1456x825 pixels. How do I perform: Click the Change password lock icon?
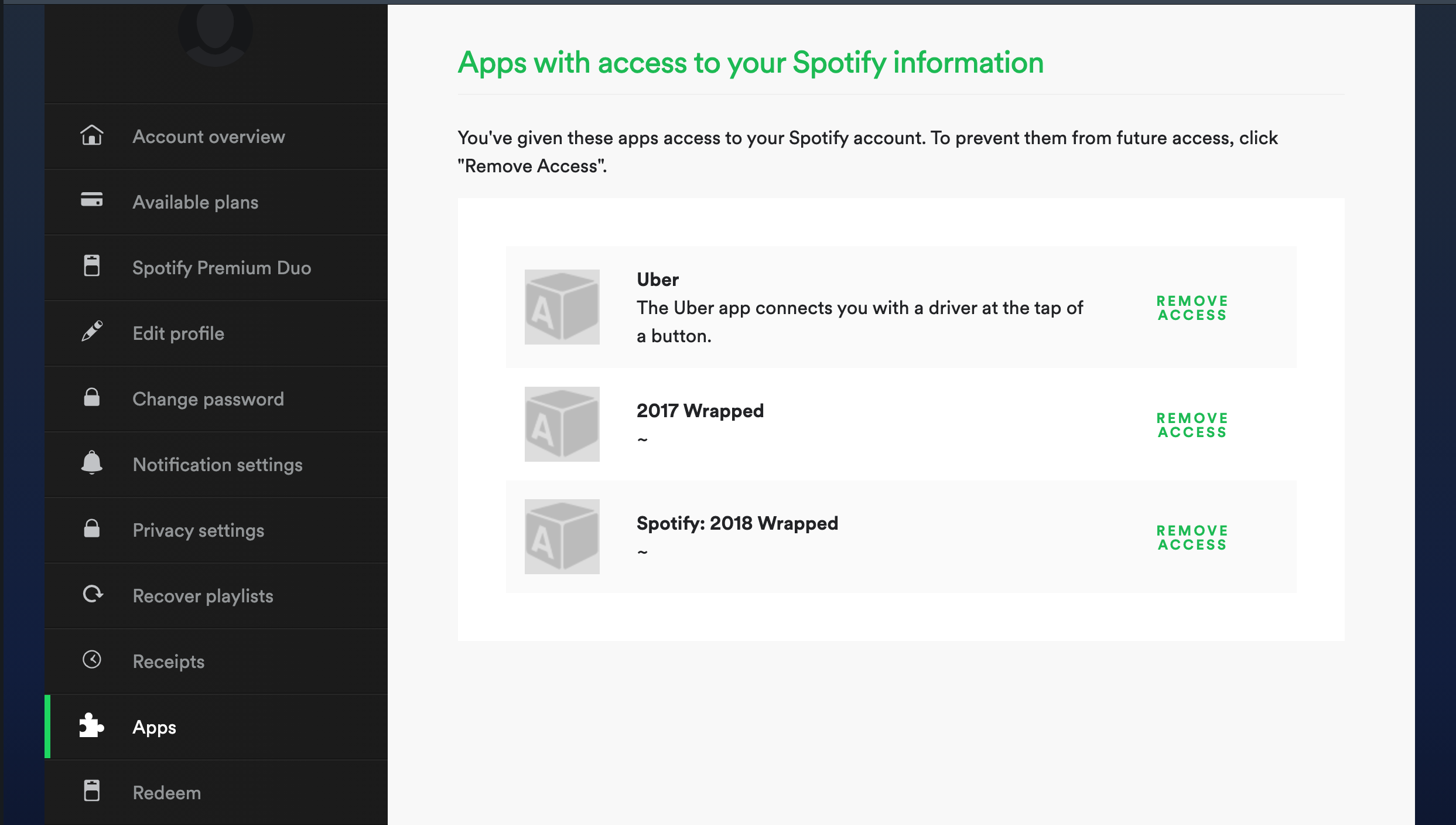(91, 398)
